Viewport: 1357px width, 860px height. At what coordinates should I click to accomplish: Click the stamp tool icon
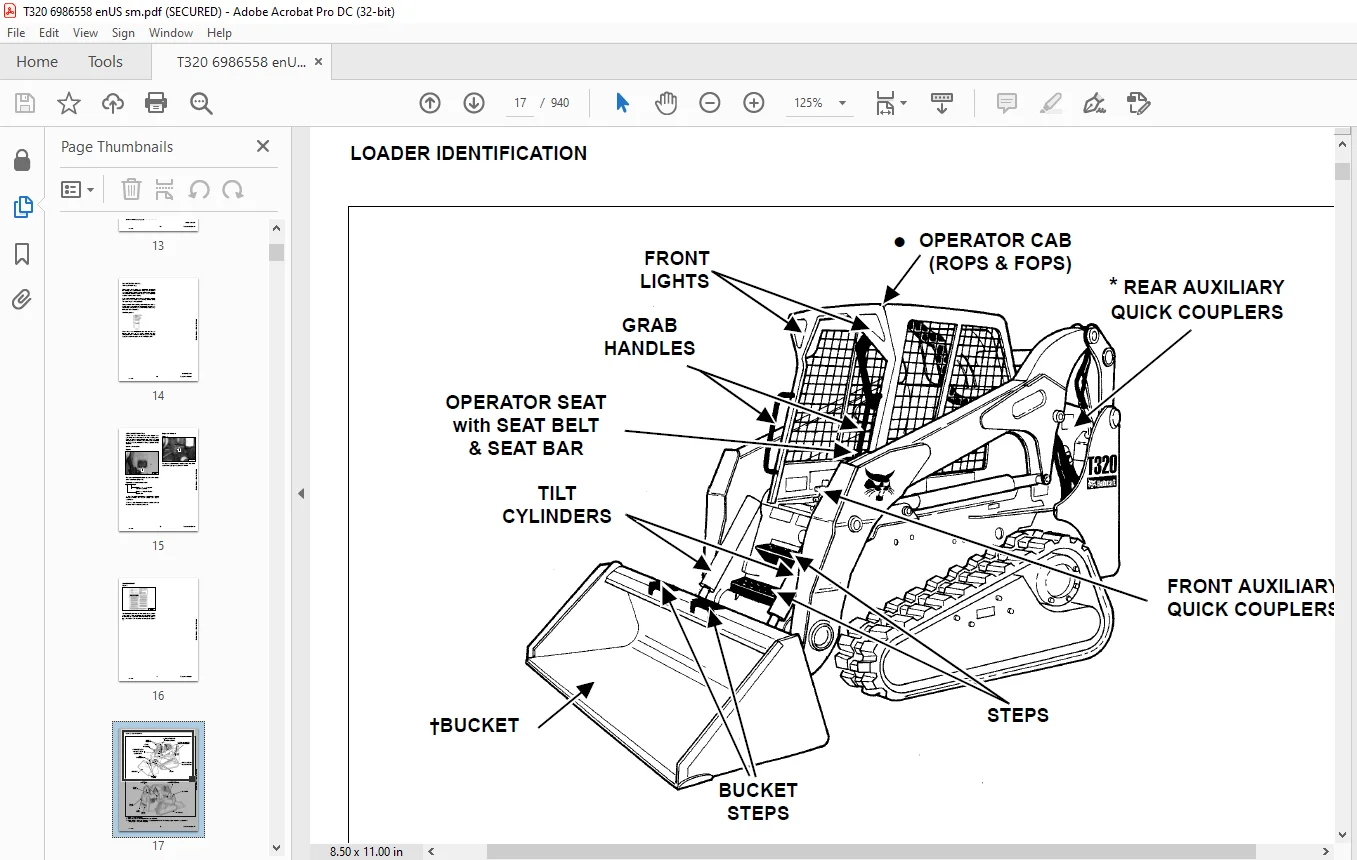click(1138, 103)
